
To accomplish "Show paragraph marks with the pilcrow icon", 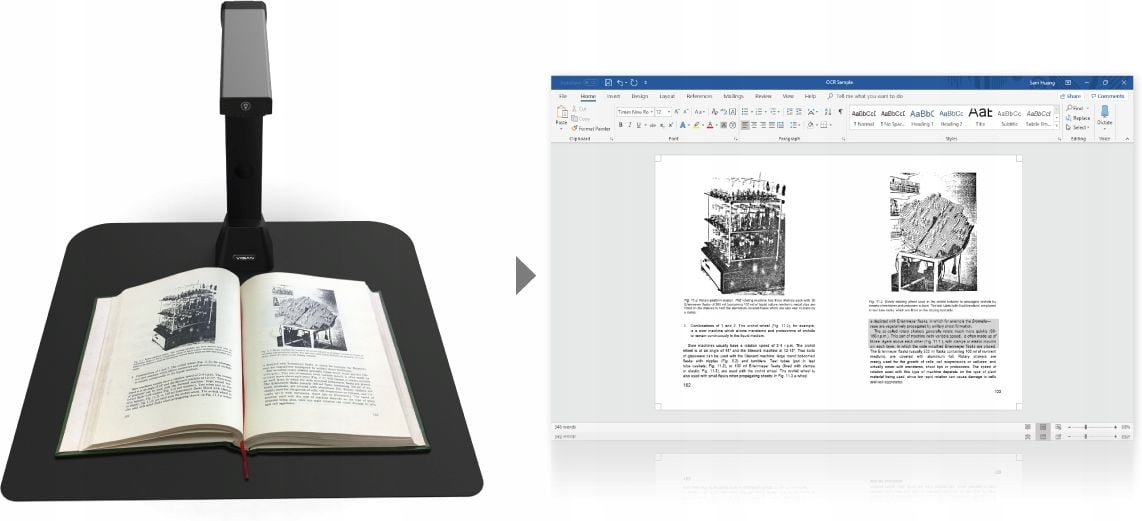I will point(840,111).
